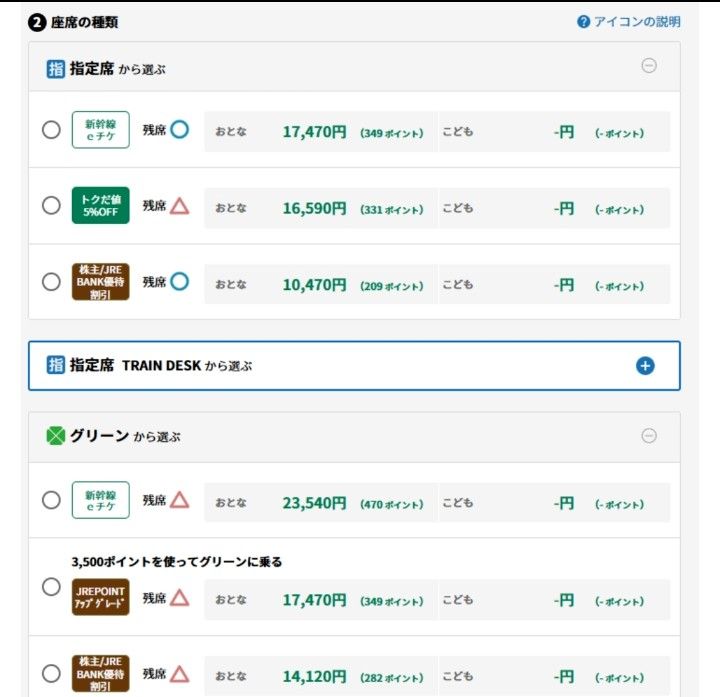Image resolution: width=720 pixels, height=697 pixels.
Task: Select the 10,470円 株主/JRE BANK優待割引 radio
Action: [51, 281]
